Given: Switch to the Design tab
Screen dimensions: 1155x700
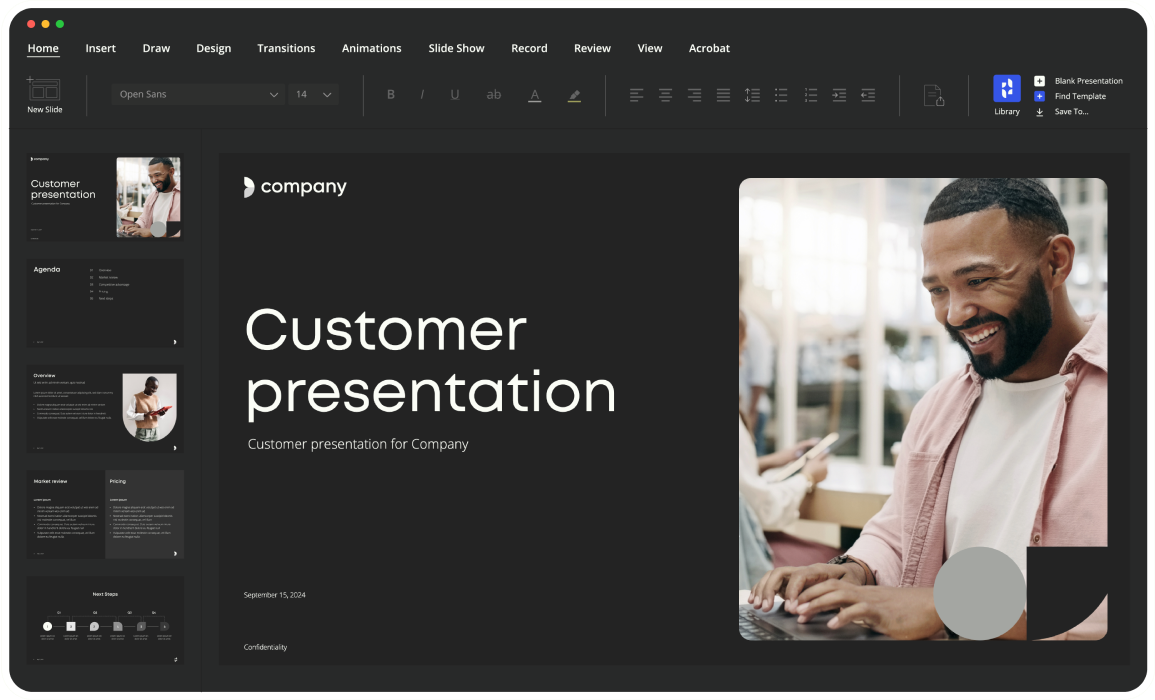Looking at the screenshot, I should tap(214, 48).
